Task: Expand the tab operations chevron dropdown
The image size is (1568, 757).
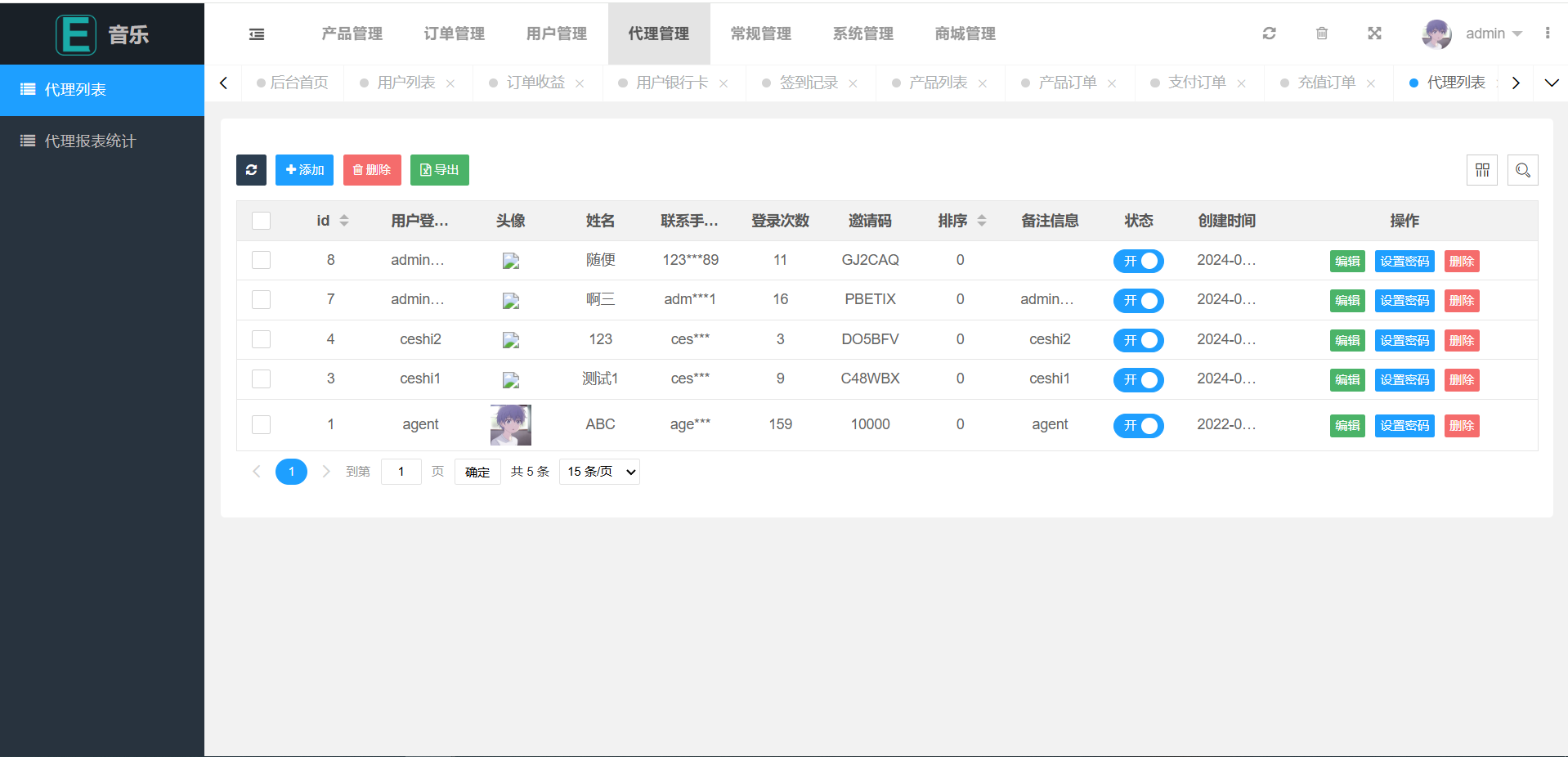Action: click(x=1551, y=83)
